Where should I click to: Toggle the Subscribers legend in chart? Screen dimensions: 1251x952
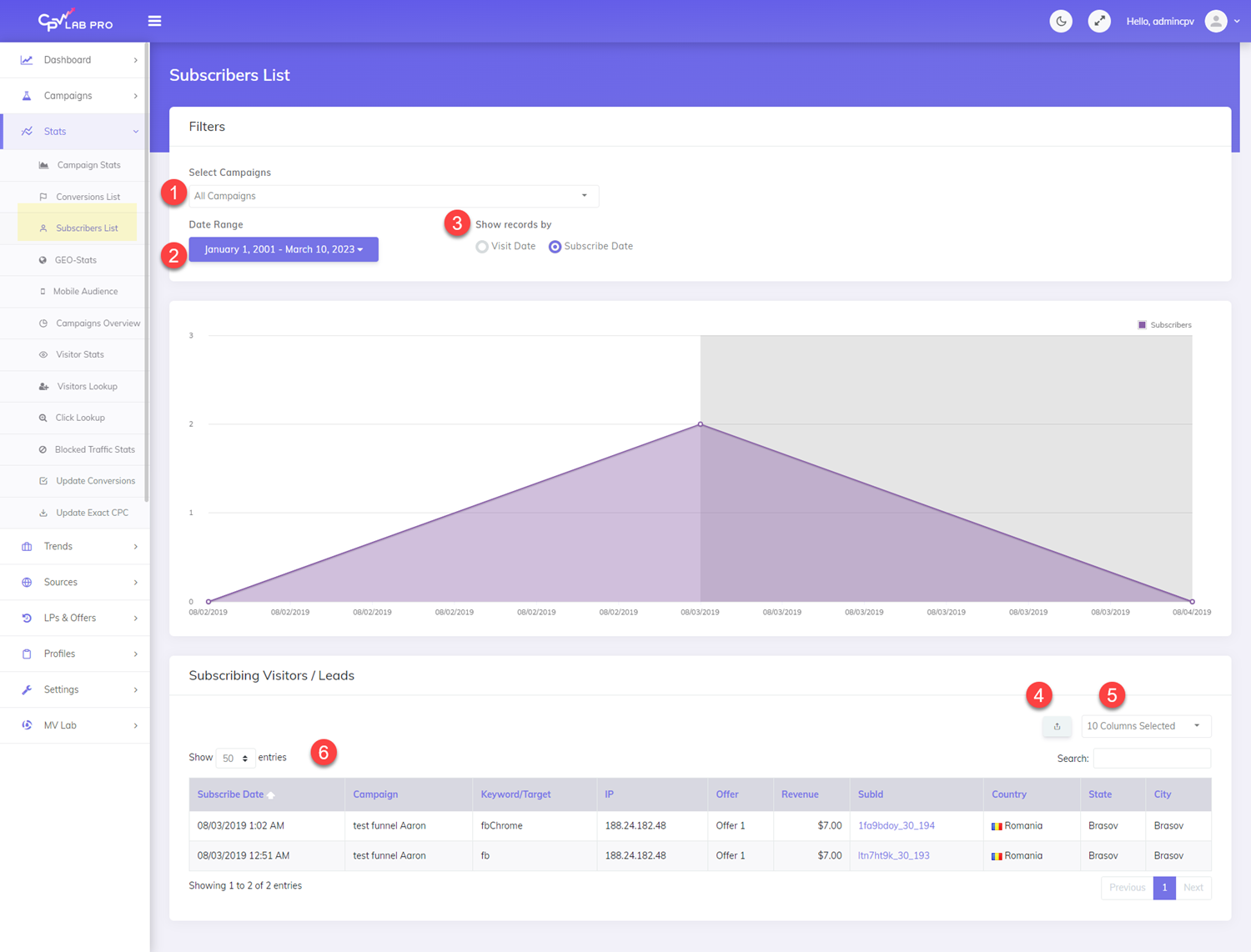(1164, 325)
